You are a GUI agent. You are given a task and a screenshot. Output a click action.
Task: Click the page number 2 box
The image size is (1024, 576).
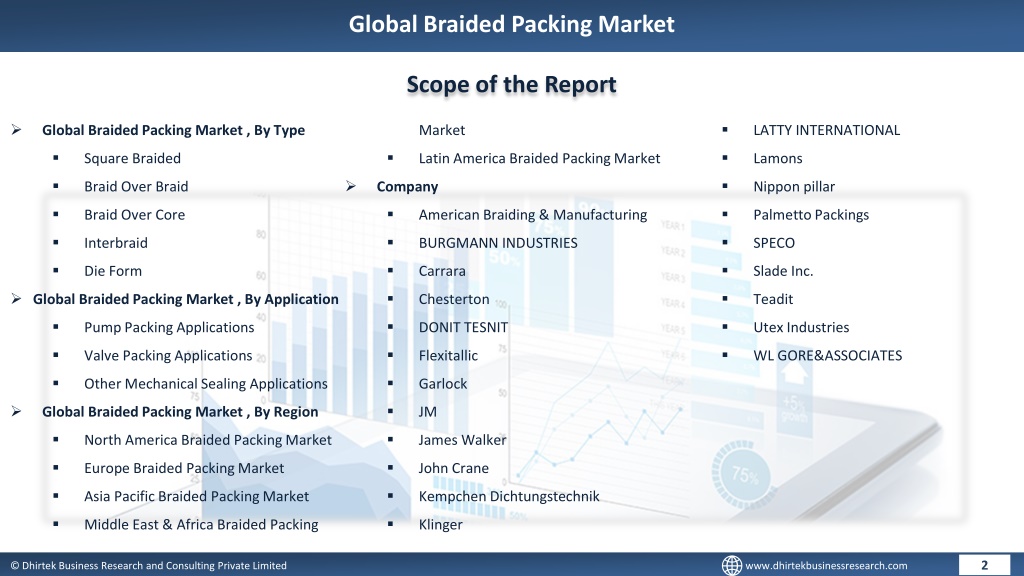tap(984, 565)
